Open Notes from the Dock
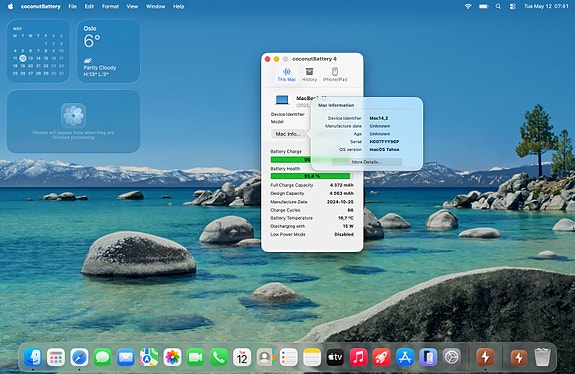 312,357
